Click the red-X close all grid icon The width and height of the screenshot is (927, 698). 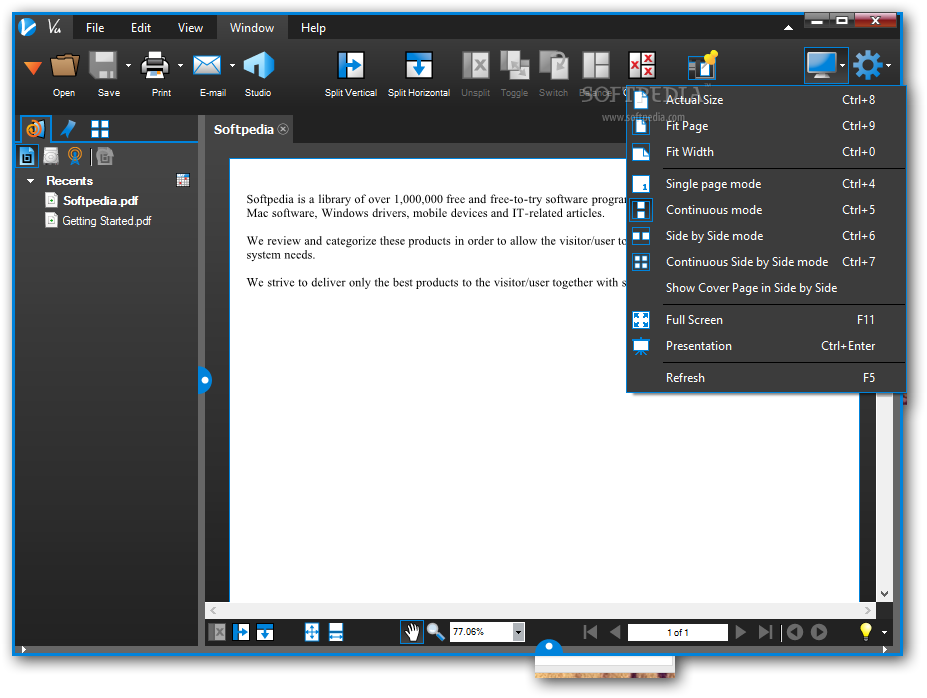tap(642, 66)
